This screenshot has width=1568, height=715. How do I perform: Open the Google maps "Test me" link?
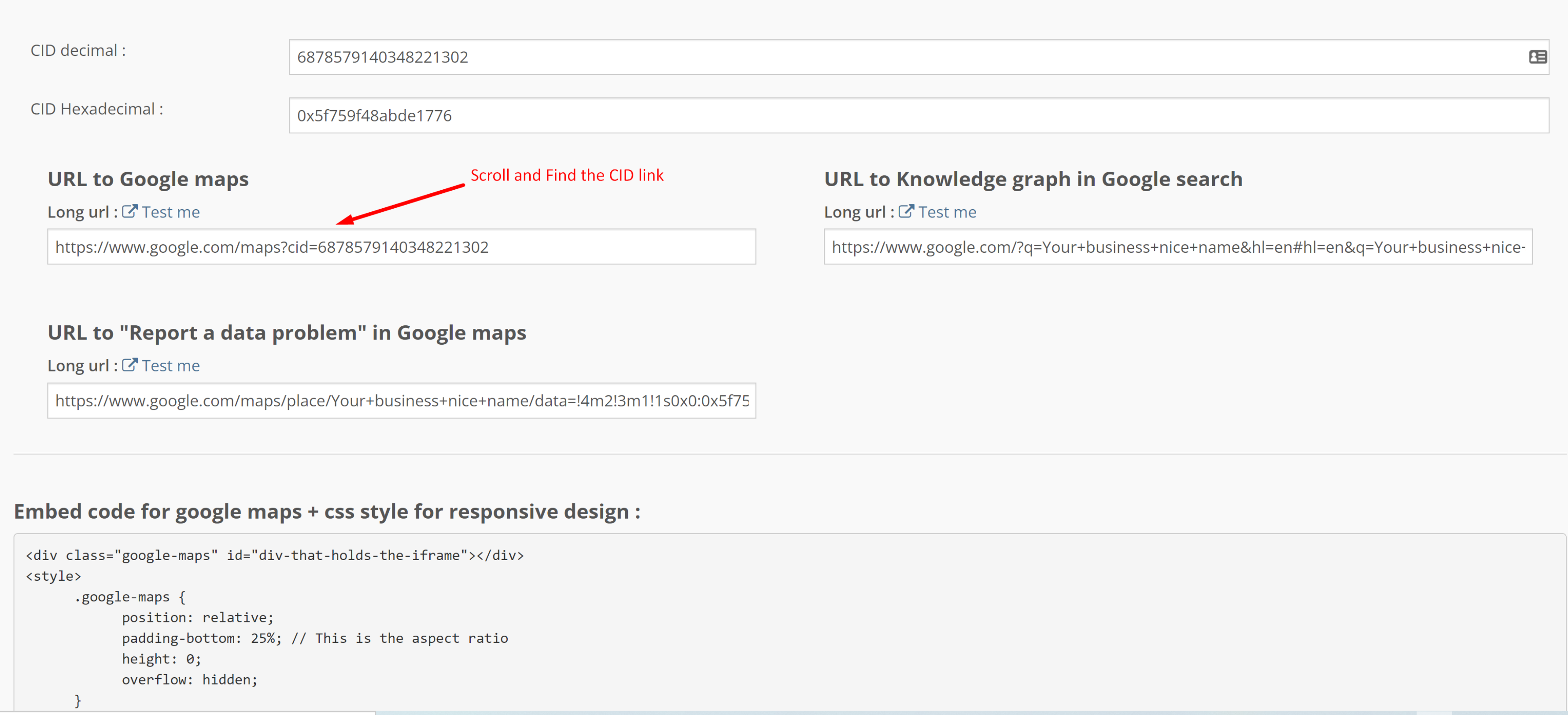tap(170, 212)
